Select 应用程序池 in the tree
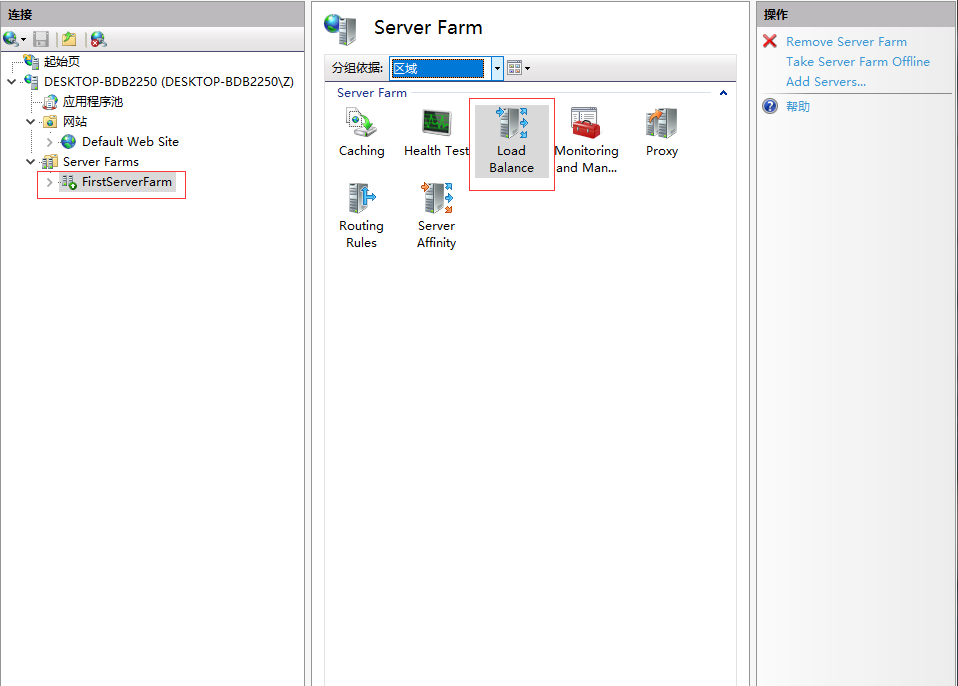 93,101
